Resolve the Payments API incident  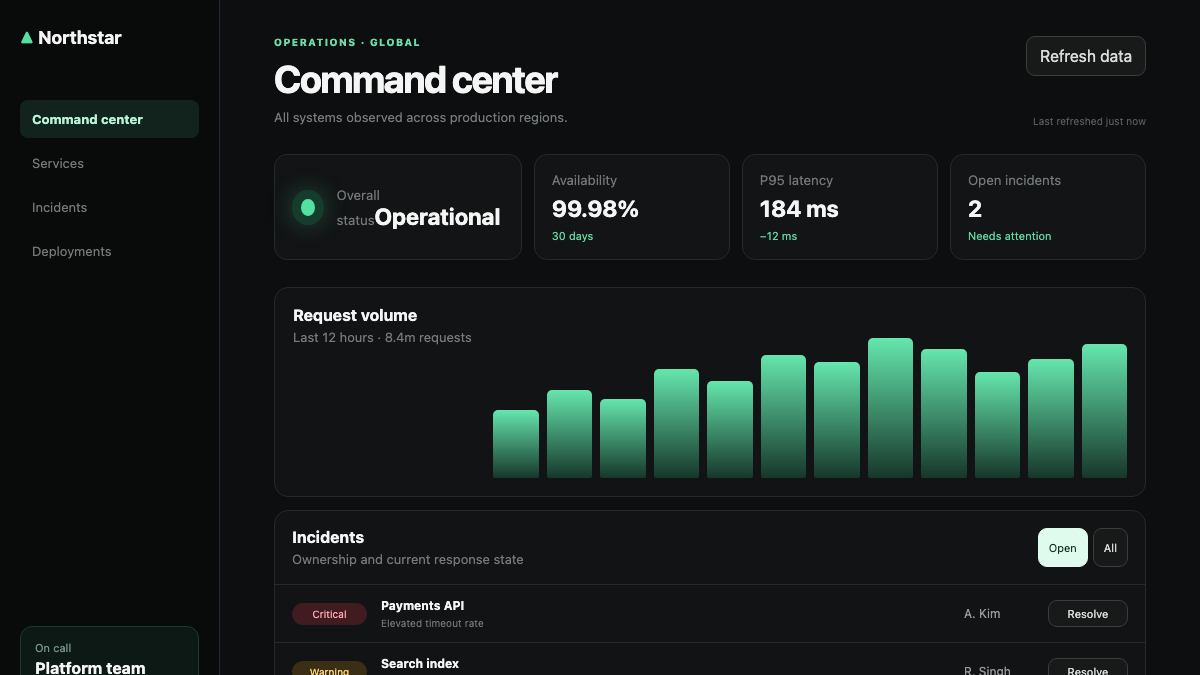point(1087,614)
